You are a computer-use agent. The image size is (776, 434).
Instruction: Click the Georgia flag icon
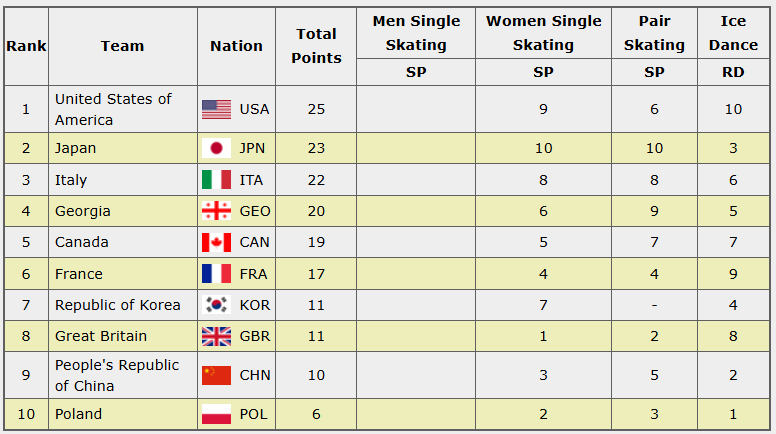(216, 211)
